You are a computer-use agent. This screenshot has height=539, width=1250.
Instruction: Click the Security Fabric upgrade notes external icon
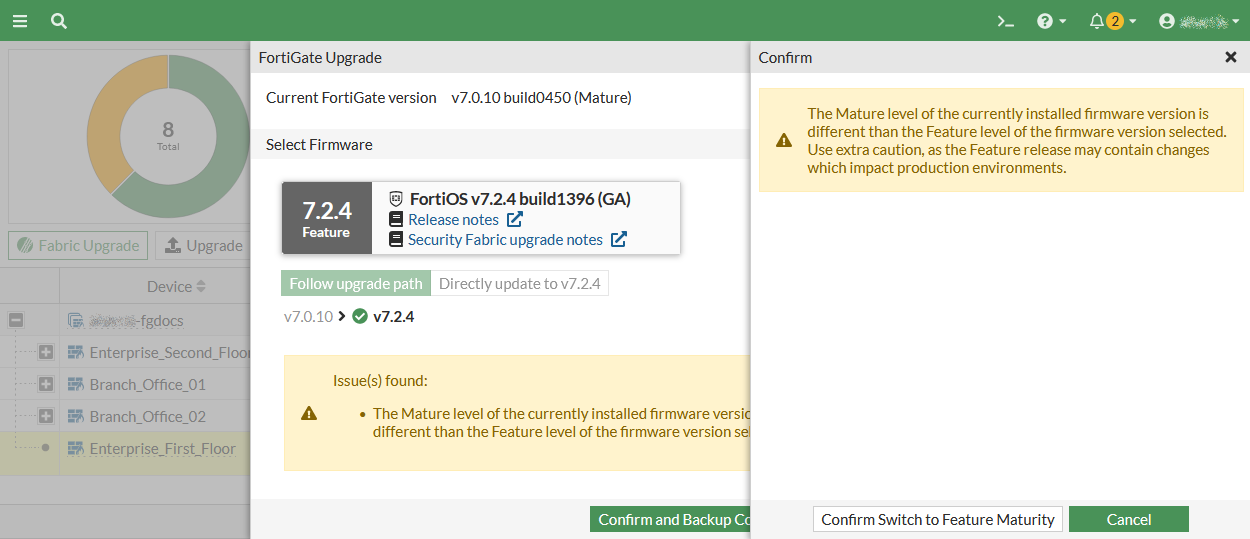[619, 239]
